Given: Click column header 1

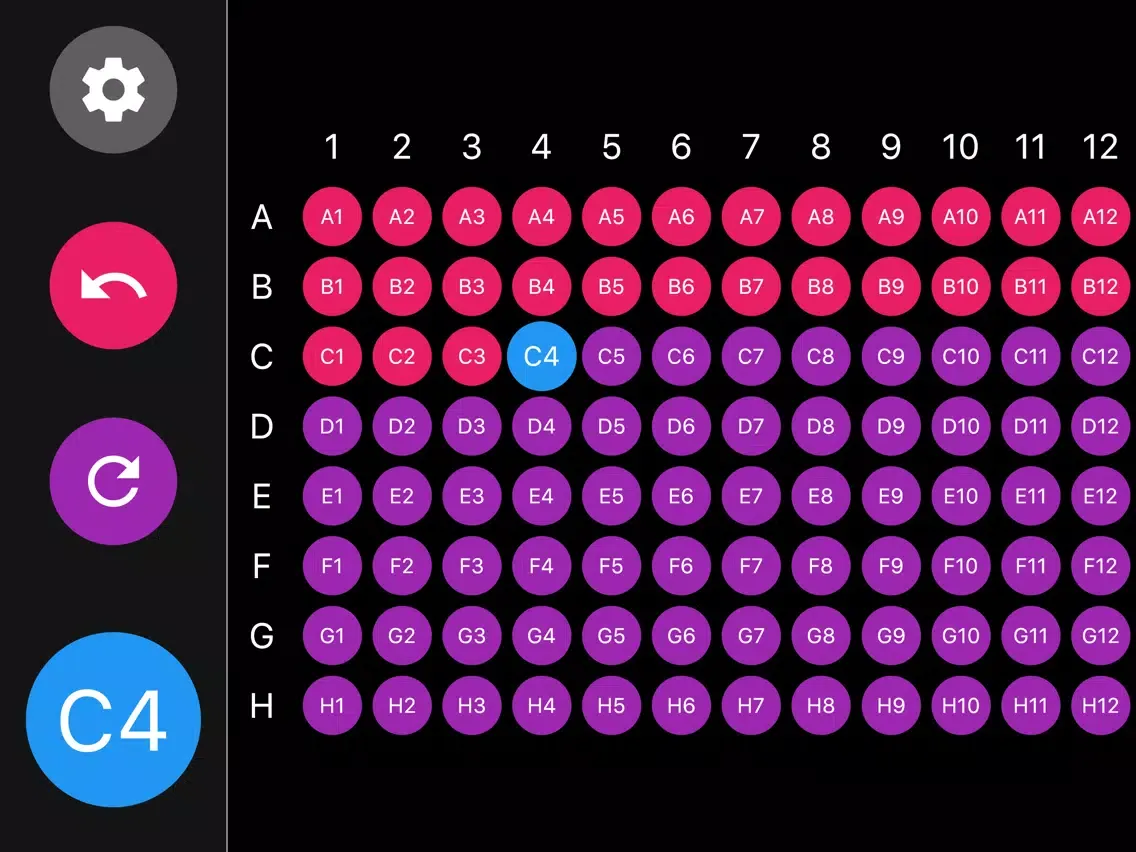Looking at the screenshot, I should (332, 147).
